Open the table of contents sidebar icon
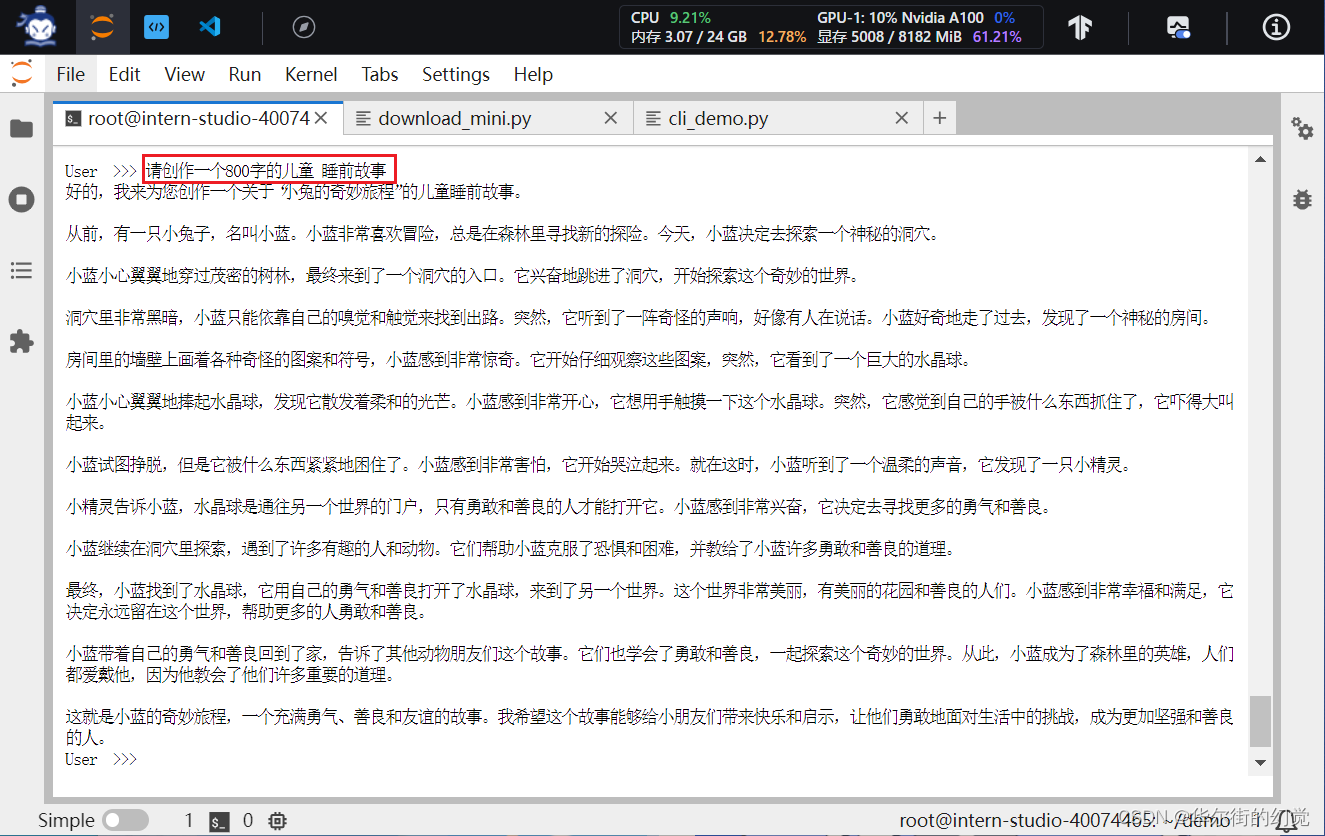The height and width of the screenshot is (836, 1325). click(x=21, y=270)
